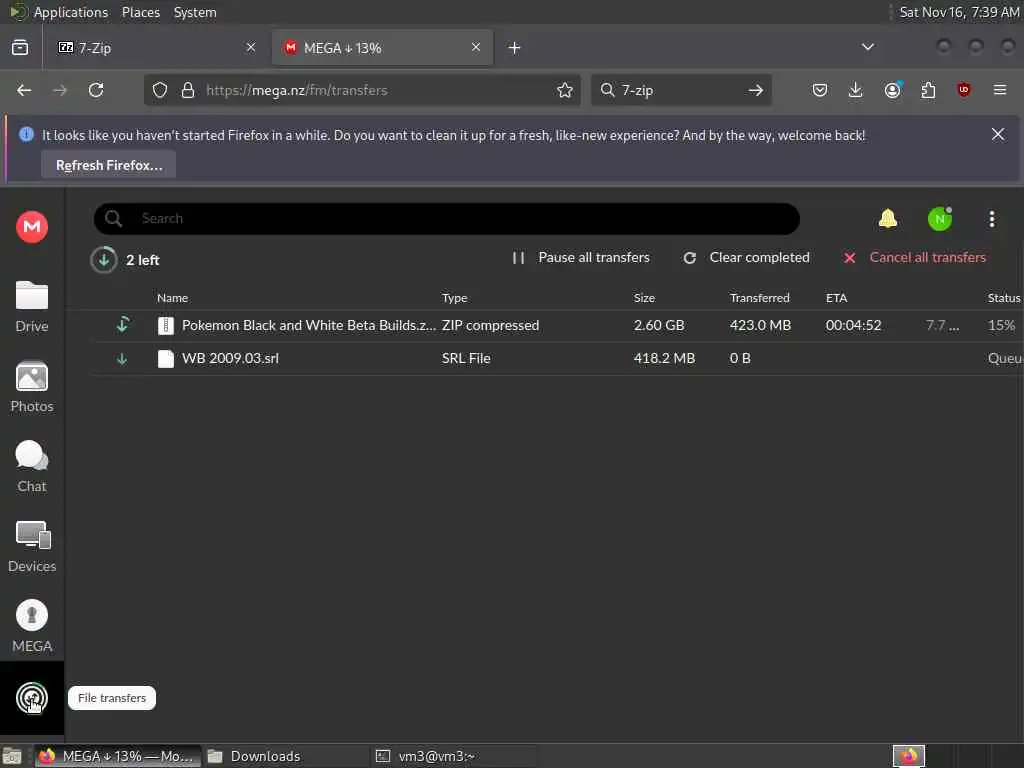
Task: Click the 2 left download progress icon
Action: tap(103, 259)
